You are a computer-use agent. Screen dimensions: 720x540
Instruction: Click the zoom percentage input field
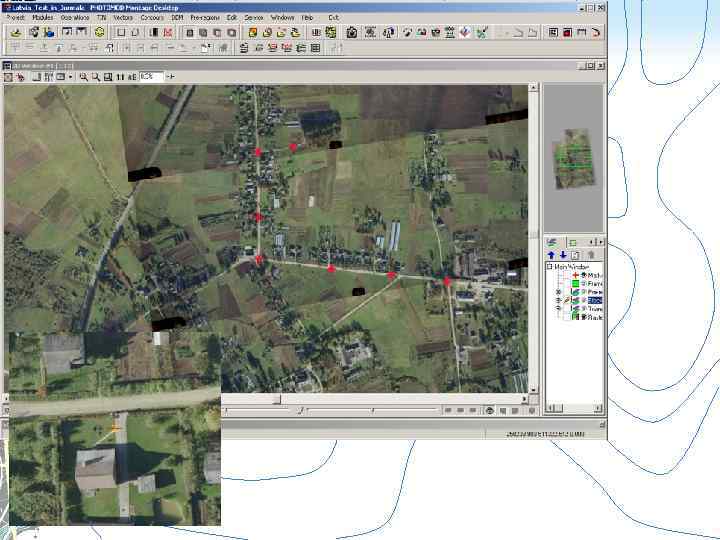pyautogui.click(x=151, y=77)
